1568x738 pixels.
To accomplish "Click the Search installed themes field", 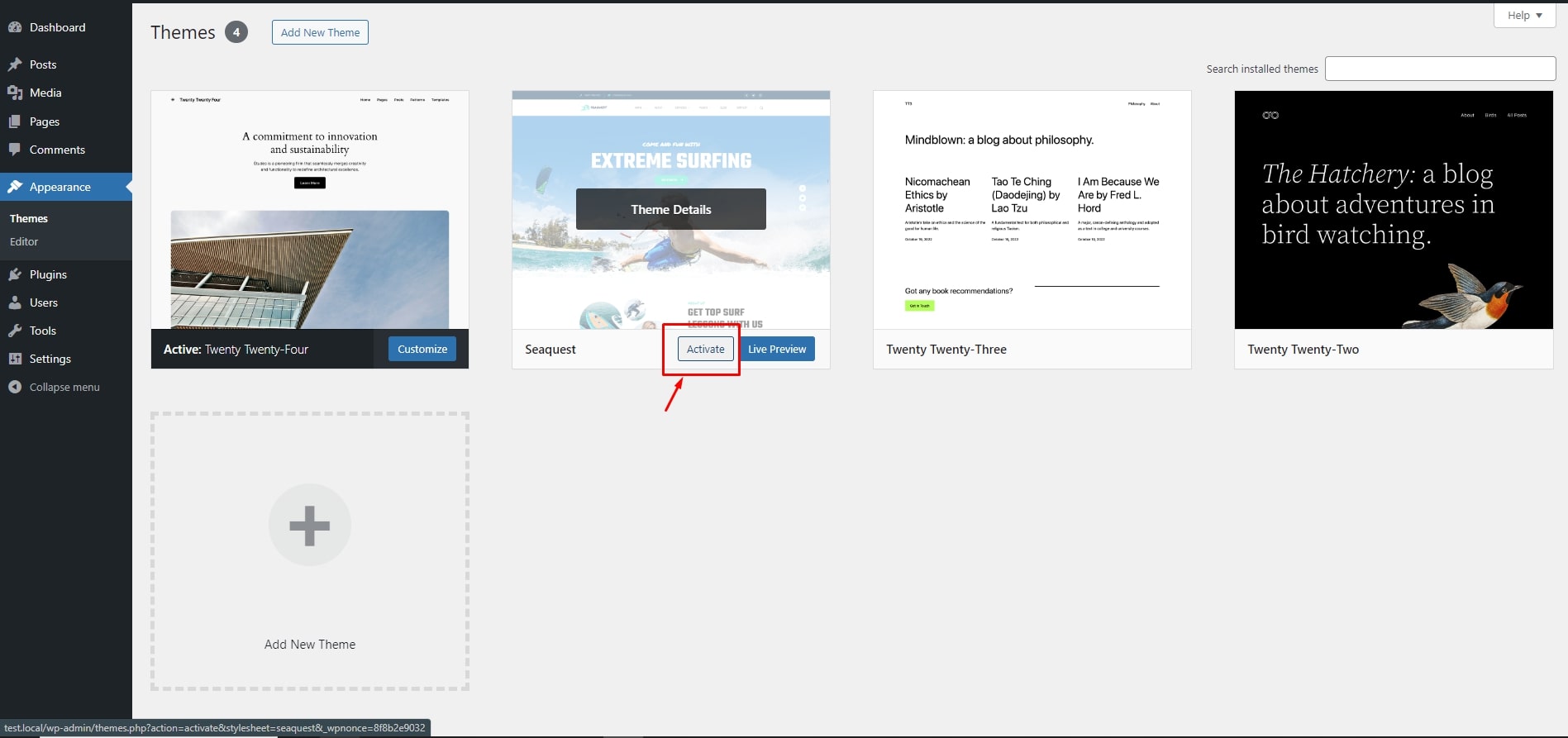I will pyautogui.click(x=1441, y=69).
